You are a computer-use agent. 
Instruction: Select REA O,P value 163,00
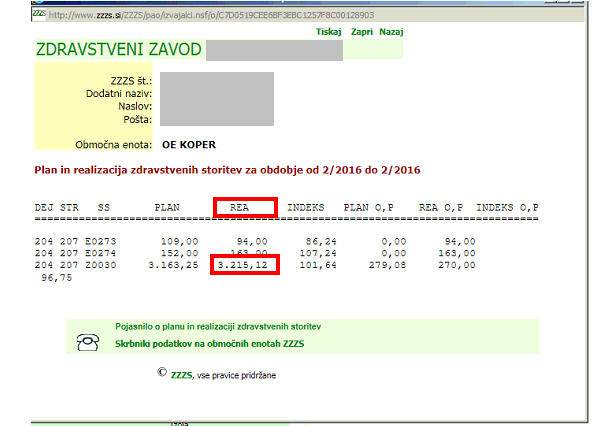[457, 254]
